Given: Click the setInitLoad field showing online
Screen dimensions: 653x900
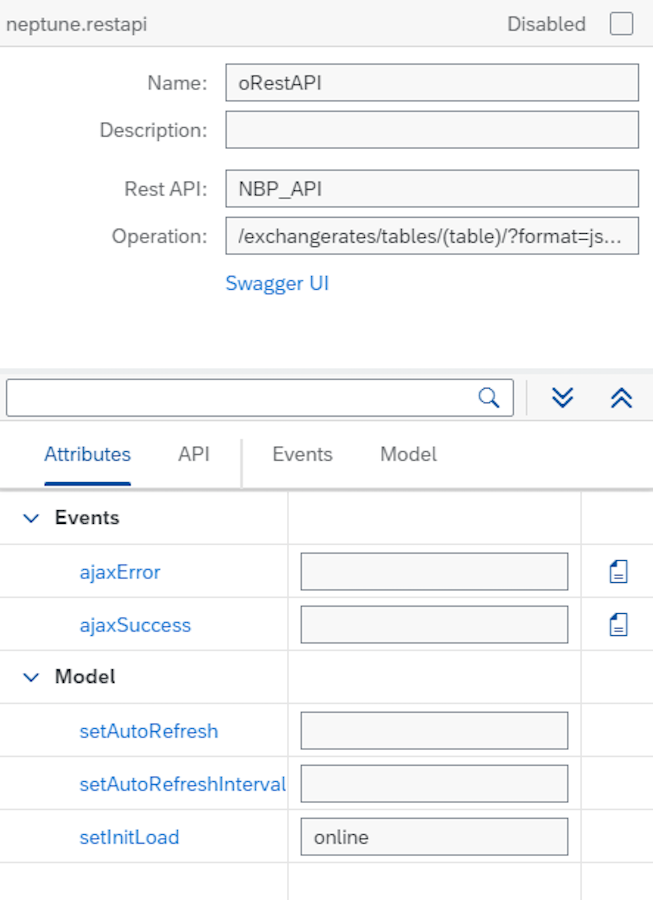Looking at the screenshot, I should click(434, 836).
